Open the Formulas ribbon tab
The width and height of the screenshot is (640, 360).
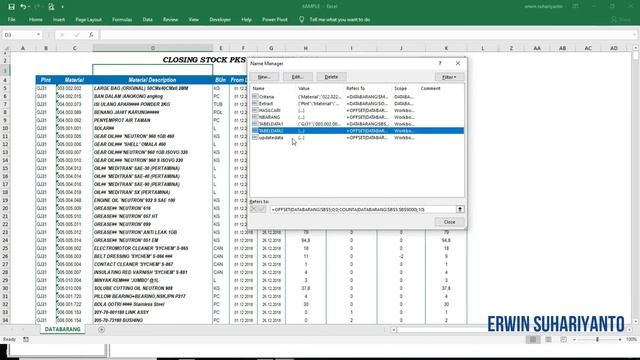point(122,20)
